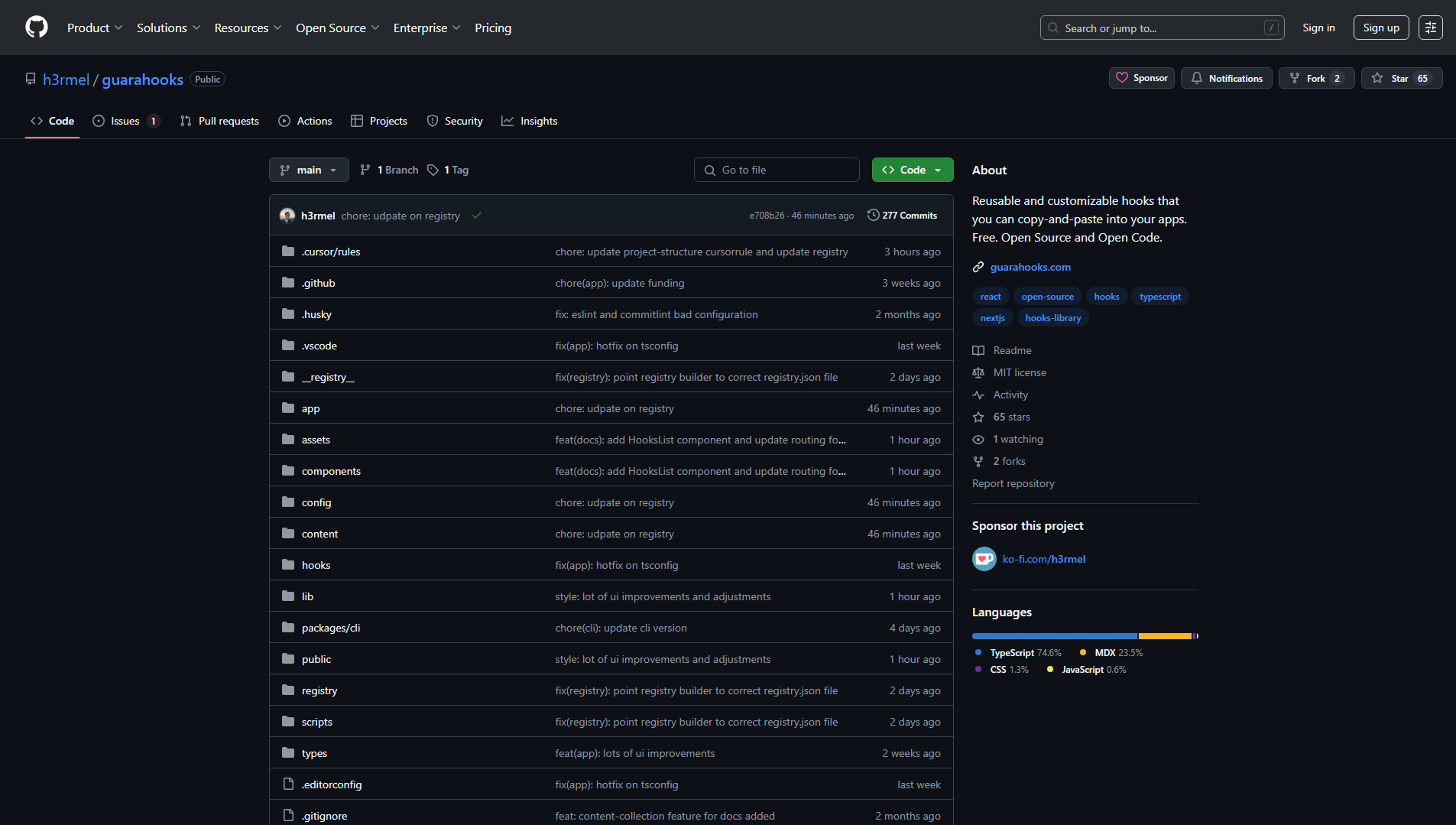Click the app folder icon
Image resolution: width=1456 pixels, height=825 pixels.
(288, 408)
